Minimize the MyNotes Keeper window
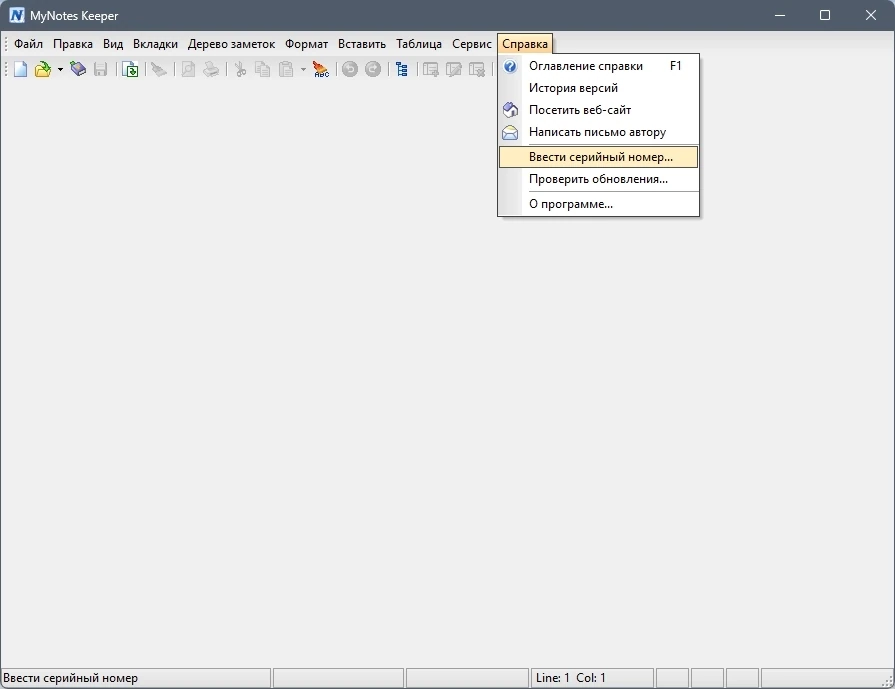This screenshot has height=689, width=895. click(x=780, y=15)
